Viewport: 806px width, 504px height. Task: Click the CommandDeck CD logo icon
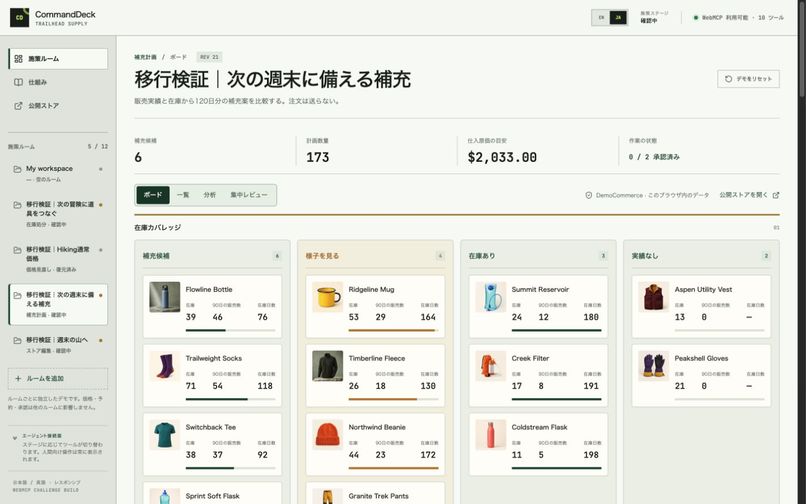(20, 17)
